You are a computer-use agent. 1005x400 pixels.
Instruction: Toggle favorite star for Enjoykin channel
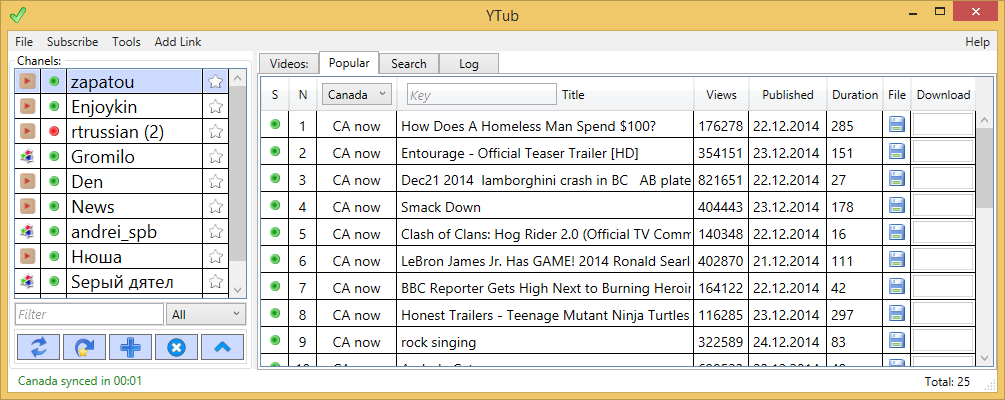(x=216, y=106)
